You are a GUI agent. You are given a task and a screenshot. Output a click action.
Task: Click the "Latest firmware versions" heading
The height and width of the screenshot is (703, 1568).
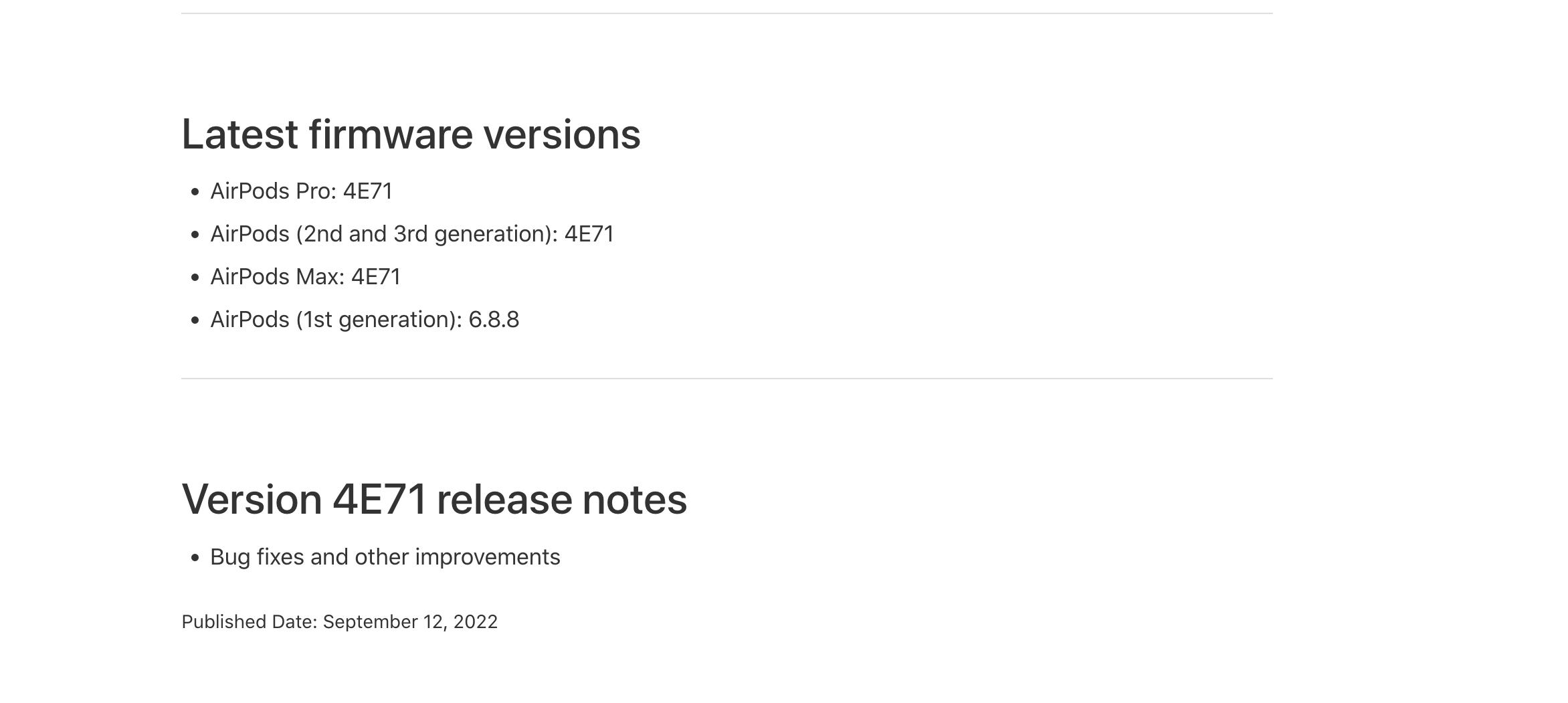click(x=411, y=134)
